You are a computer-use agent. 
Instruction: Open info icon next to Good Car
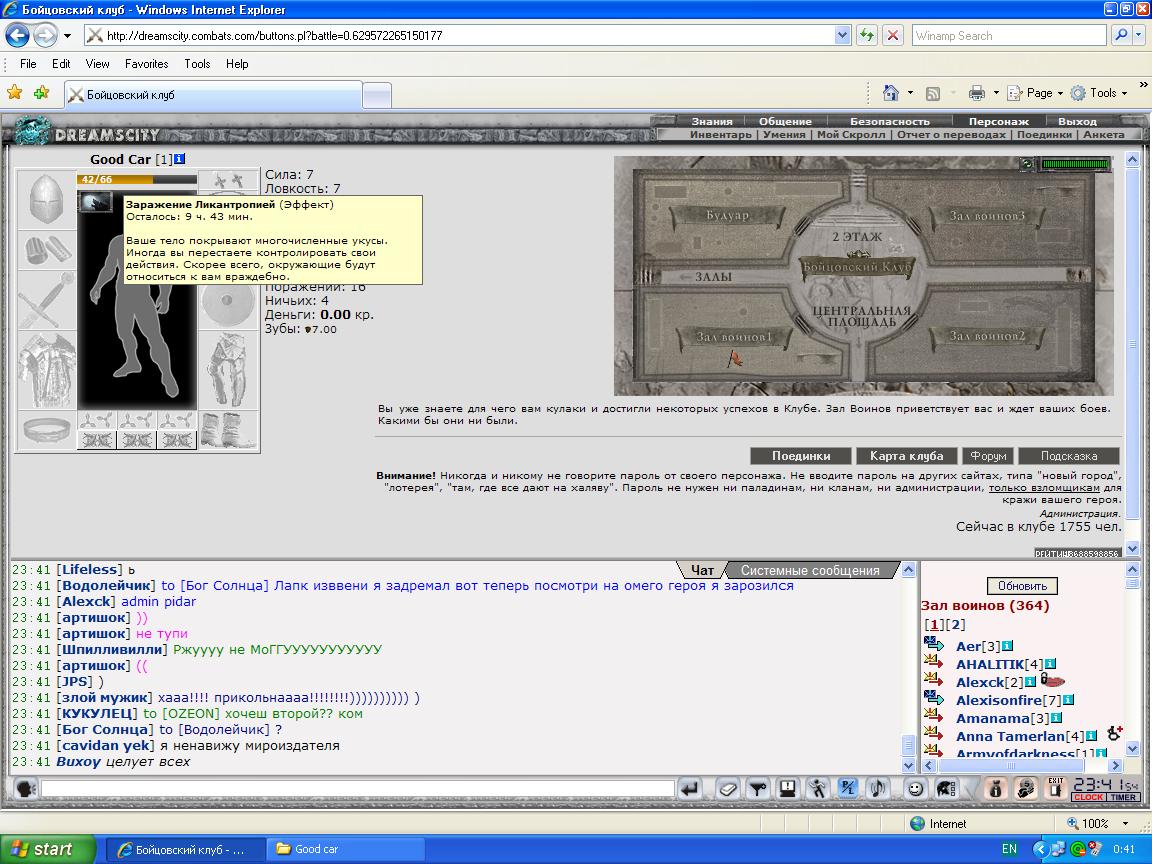point(180,159)
